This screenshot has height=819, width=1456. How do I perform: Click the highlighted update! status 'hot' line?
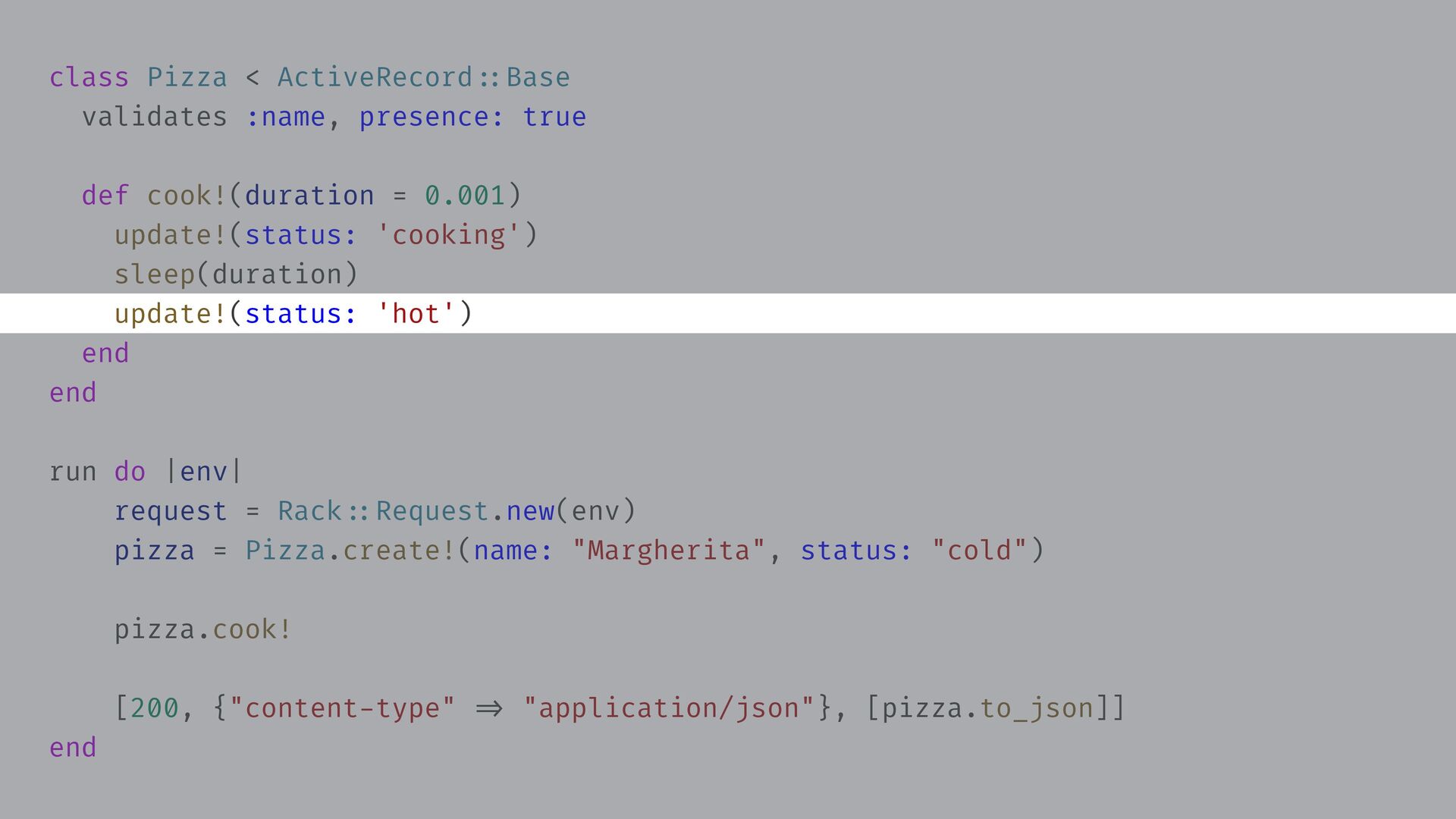(x=293, y=314)
